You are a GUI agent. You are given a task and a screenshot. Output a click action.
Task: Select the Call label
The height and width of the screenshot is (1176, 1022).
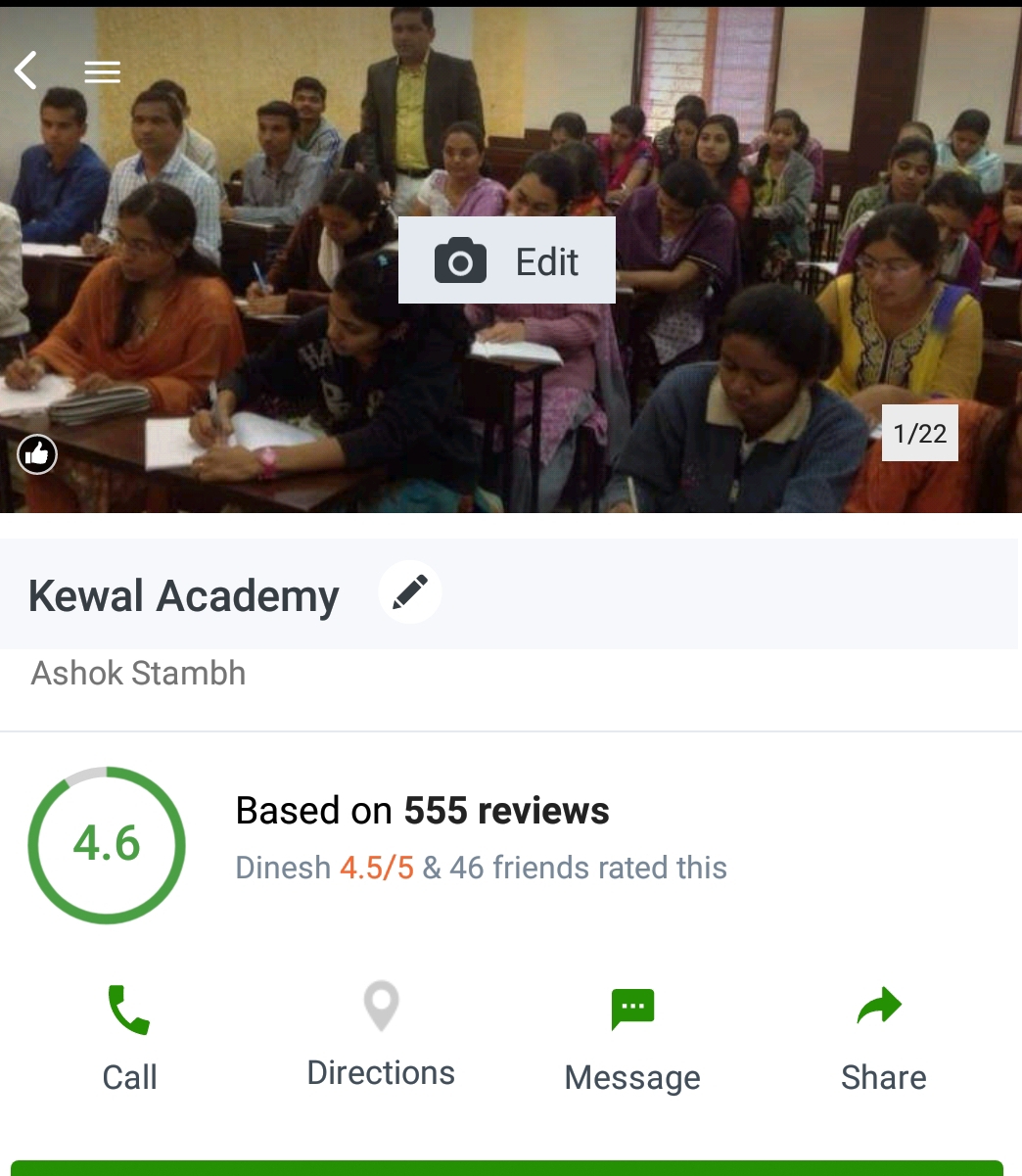[x=129, y=1077]
